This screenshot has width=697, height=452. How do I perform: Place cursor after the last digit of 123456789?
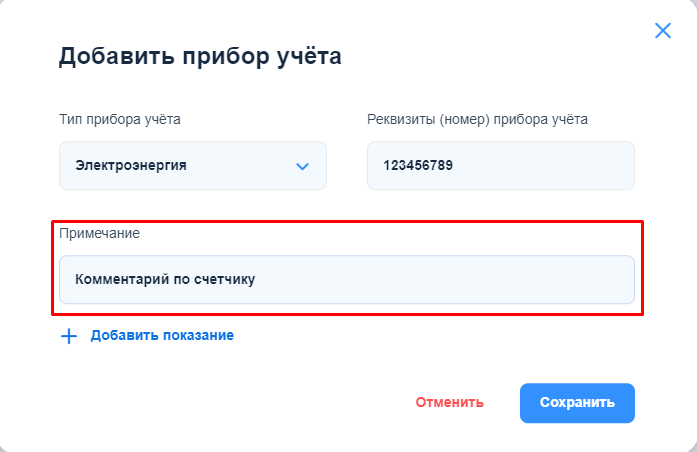point(454,166)
